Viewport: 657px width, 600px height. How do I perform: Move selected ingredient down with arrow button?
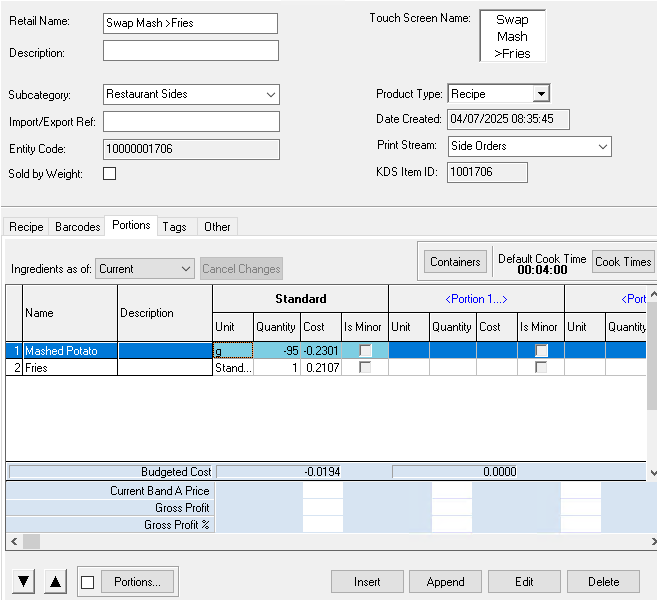(25, 582)
